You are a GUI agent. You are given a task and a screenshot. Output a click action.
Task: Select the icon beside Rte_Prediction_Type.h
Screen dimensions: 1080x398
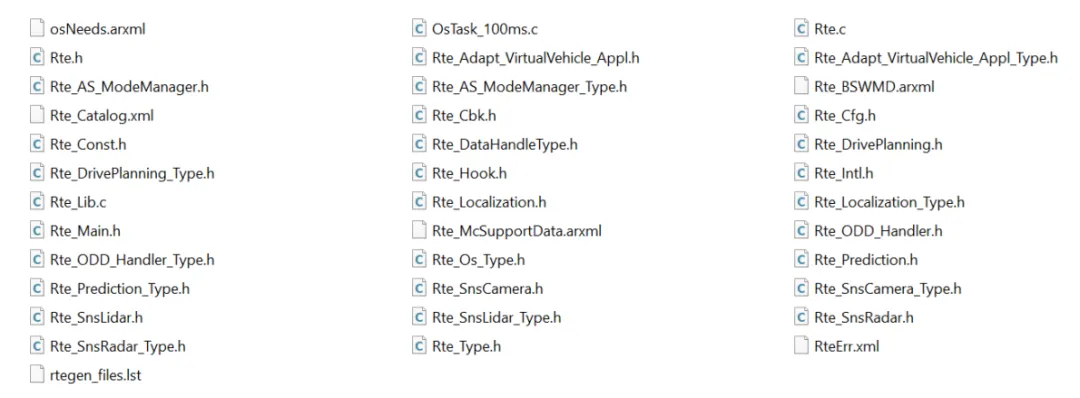(x=37, y=289)
